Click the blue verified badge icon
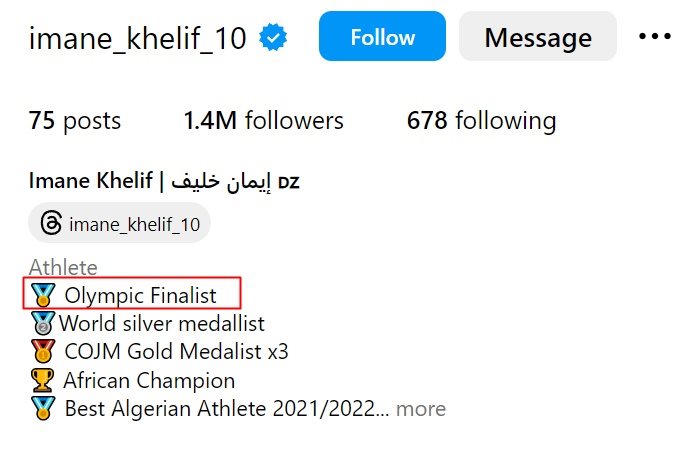This screenshot has height=455, width=700. click(x=274, y=38)
